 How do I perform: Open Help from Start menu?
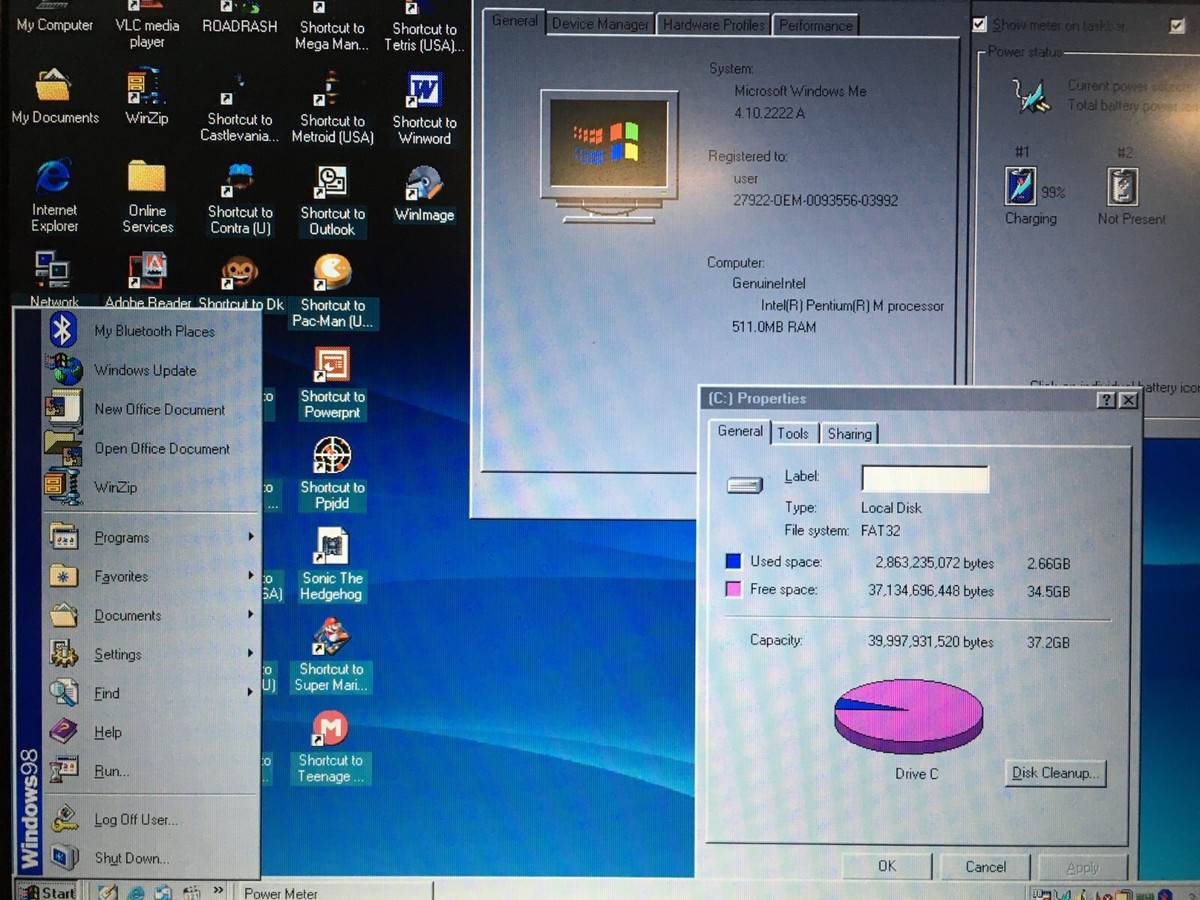coord(151,732)
